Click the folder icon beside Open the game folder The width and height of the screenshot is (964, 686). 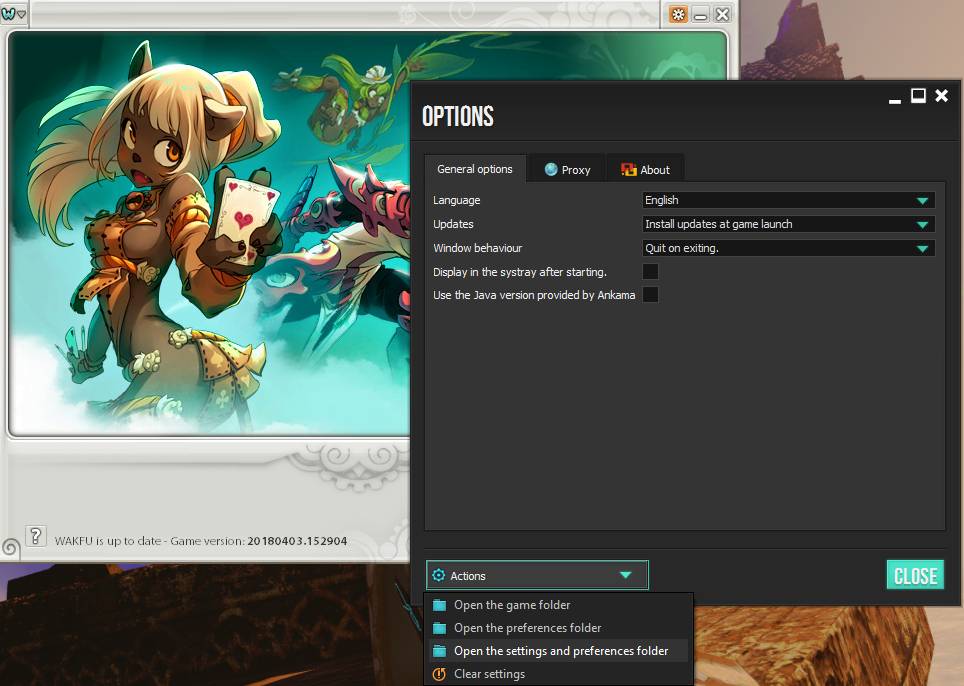click(440, 605)
